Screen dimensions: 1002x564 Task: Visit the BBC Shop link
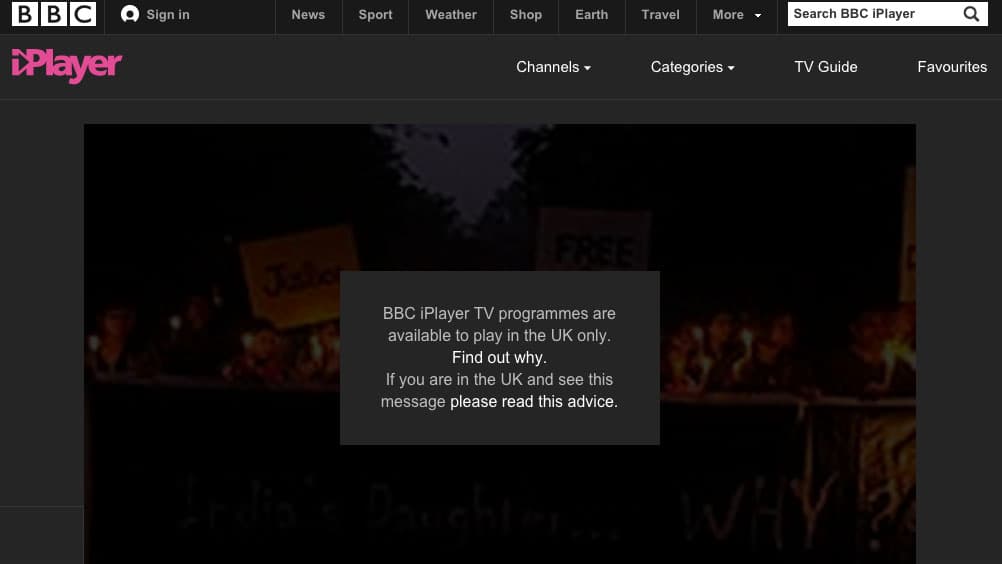[526, 14]
